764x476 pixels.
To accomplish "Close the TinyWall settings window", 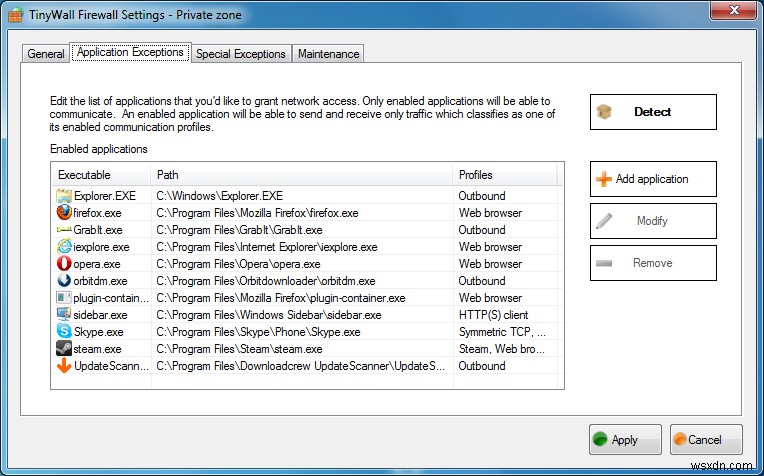I will 735,10.
